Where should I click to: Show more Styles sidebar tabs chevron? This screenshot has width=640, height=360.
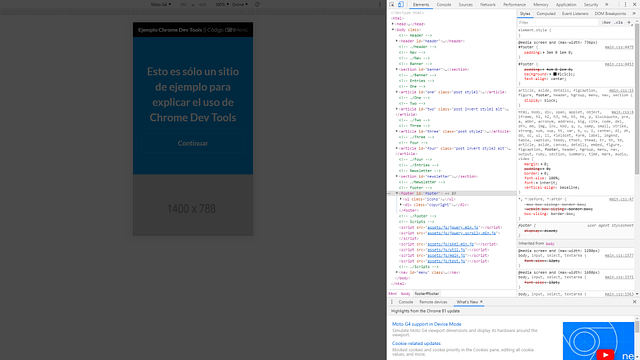click(634, 13)
